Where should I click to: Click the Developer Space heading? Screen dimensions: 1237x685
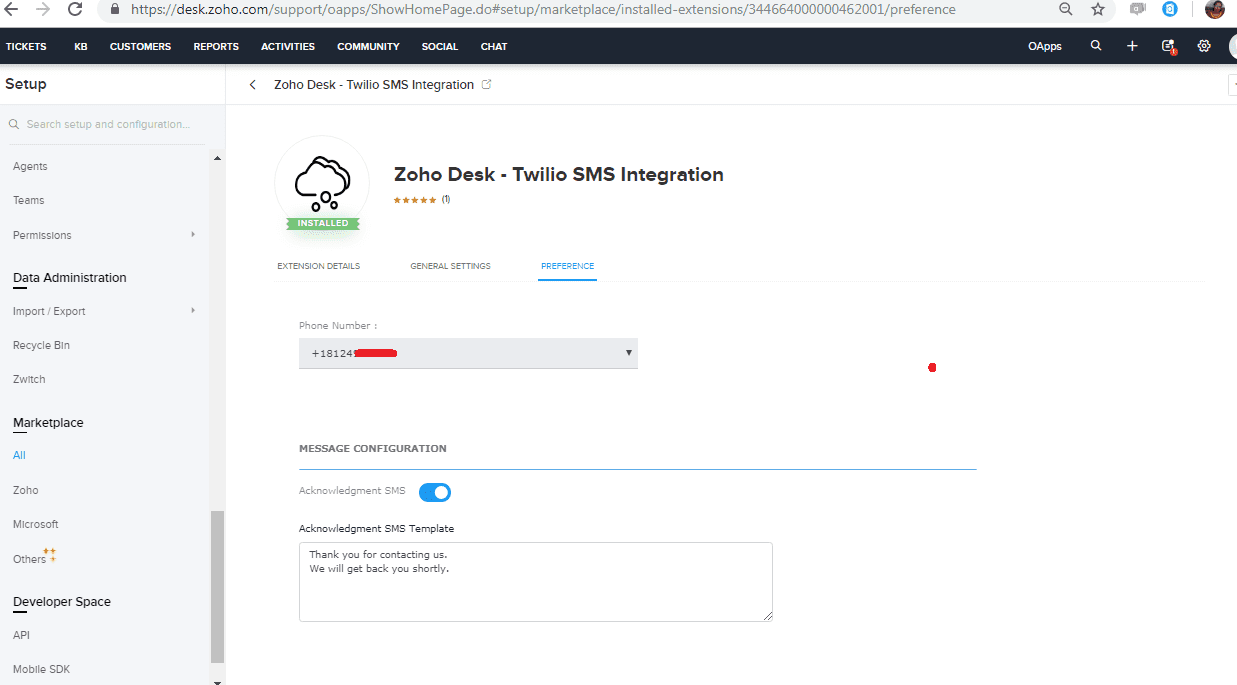coord(62,602)
